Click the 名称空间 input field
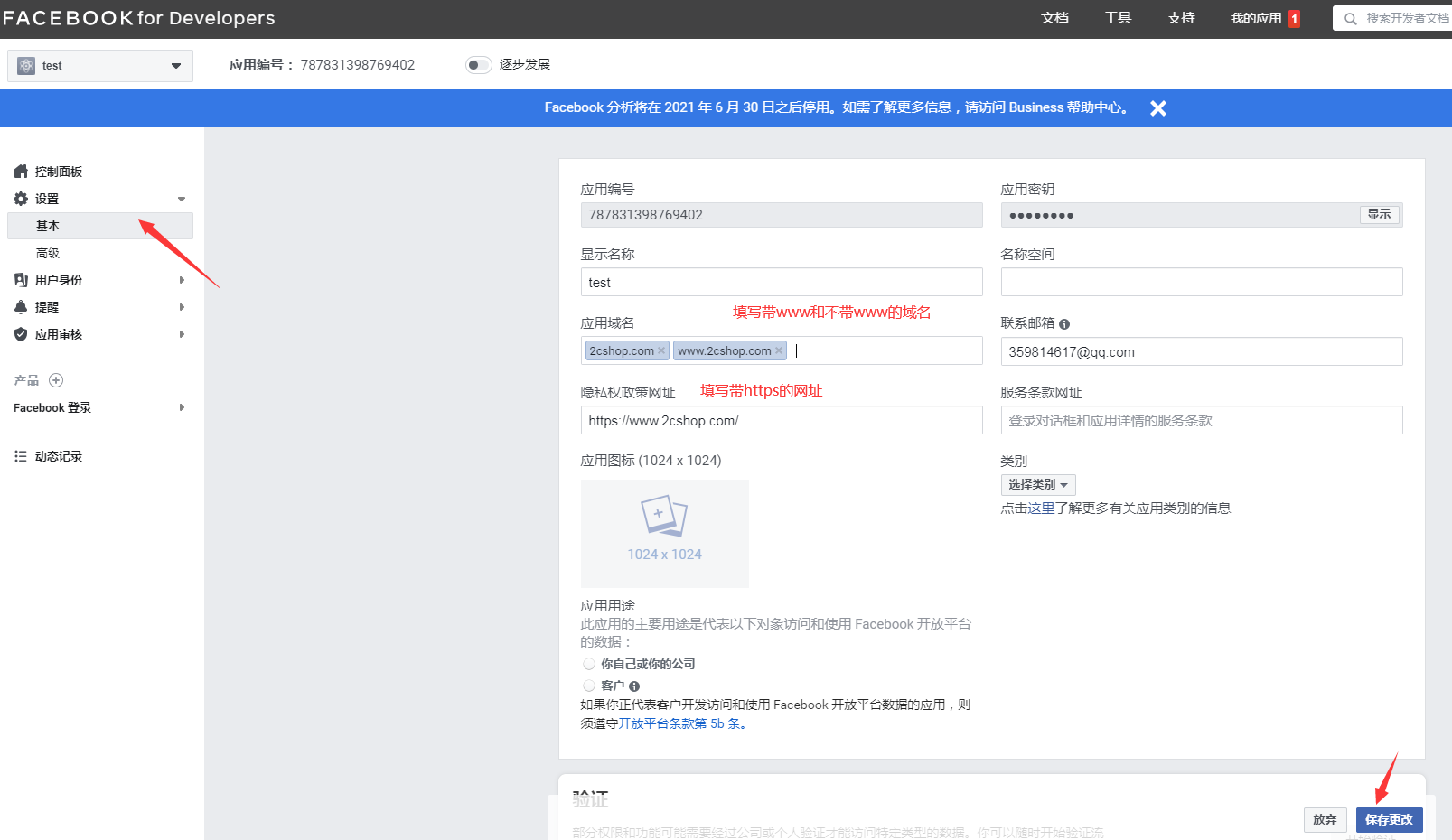The height and width of the screenshot is (840, 1452). [x=1202, y=282]
